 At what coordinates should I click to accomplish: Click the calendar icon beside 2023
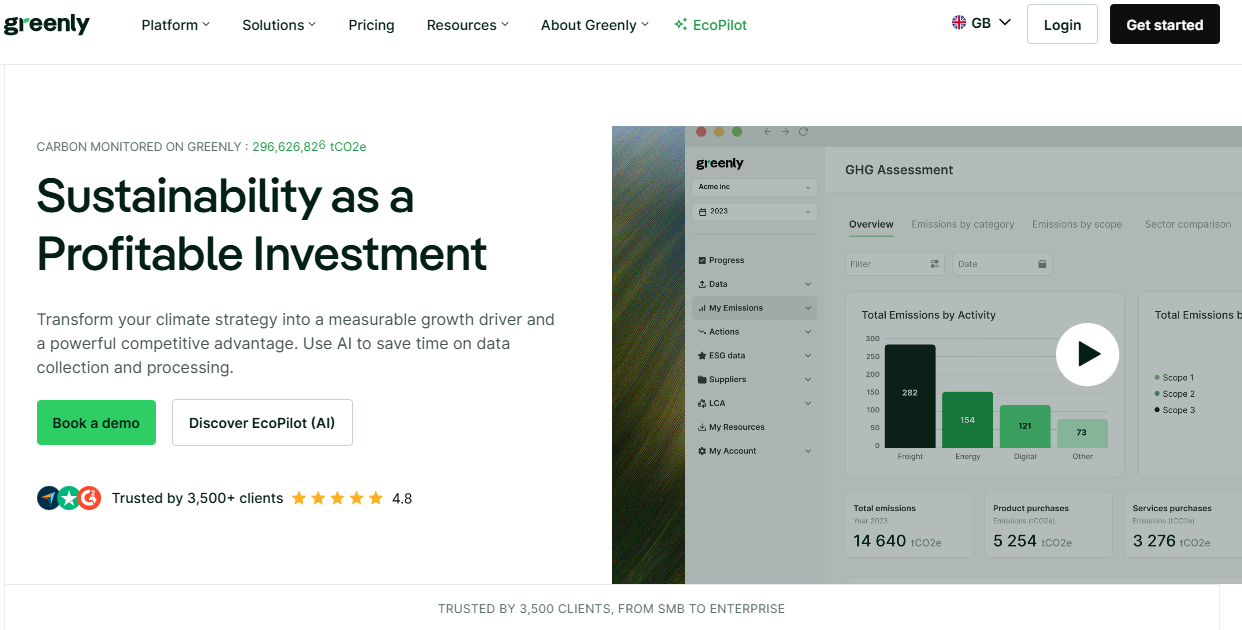[x=702, y=212]
